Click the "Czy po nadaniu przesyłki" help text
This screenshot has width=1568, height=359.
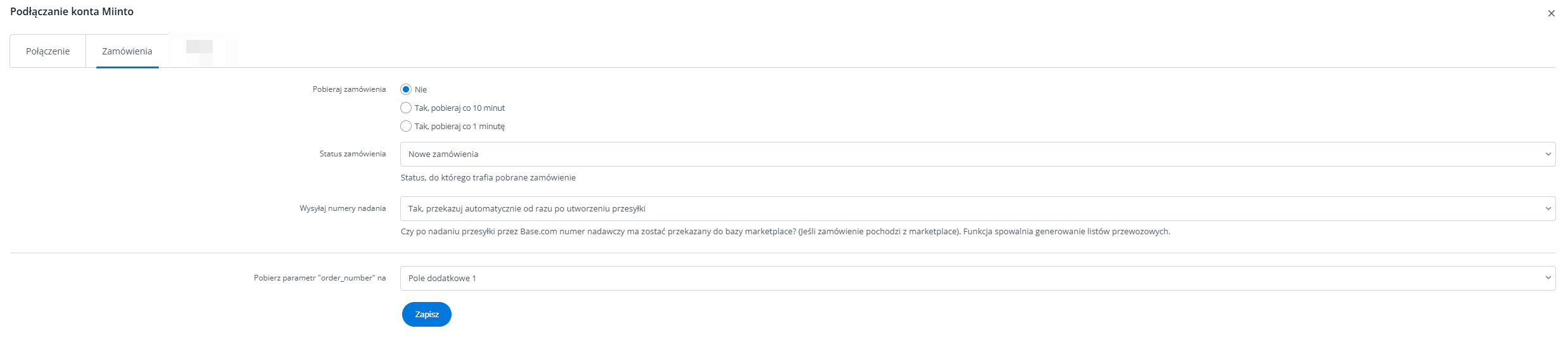(x=785, y=232)
